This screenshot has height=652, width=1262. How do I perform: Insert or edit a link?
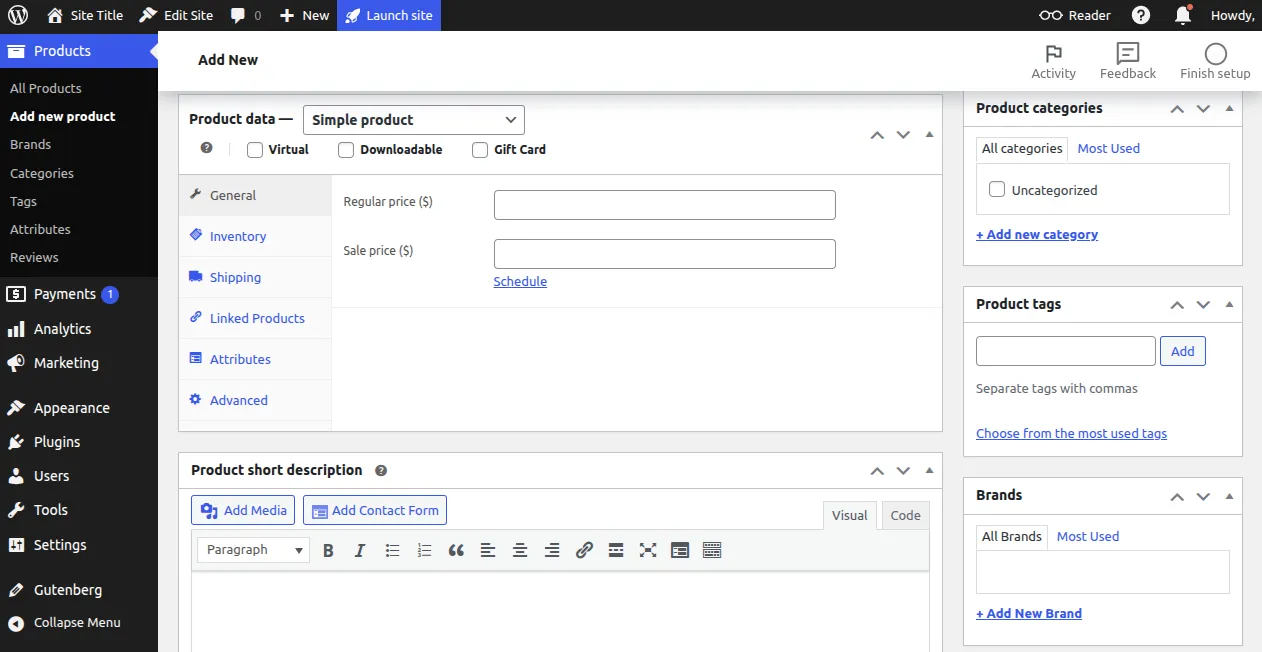584,550
